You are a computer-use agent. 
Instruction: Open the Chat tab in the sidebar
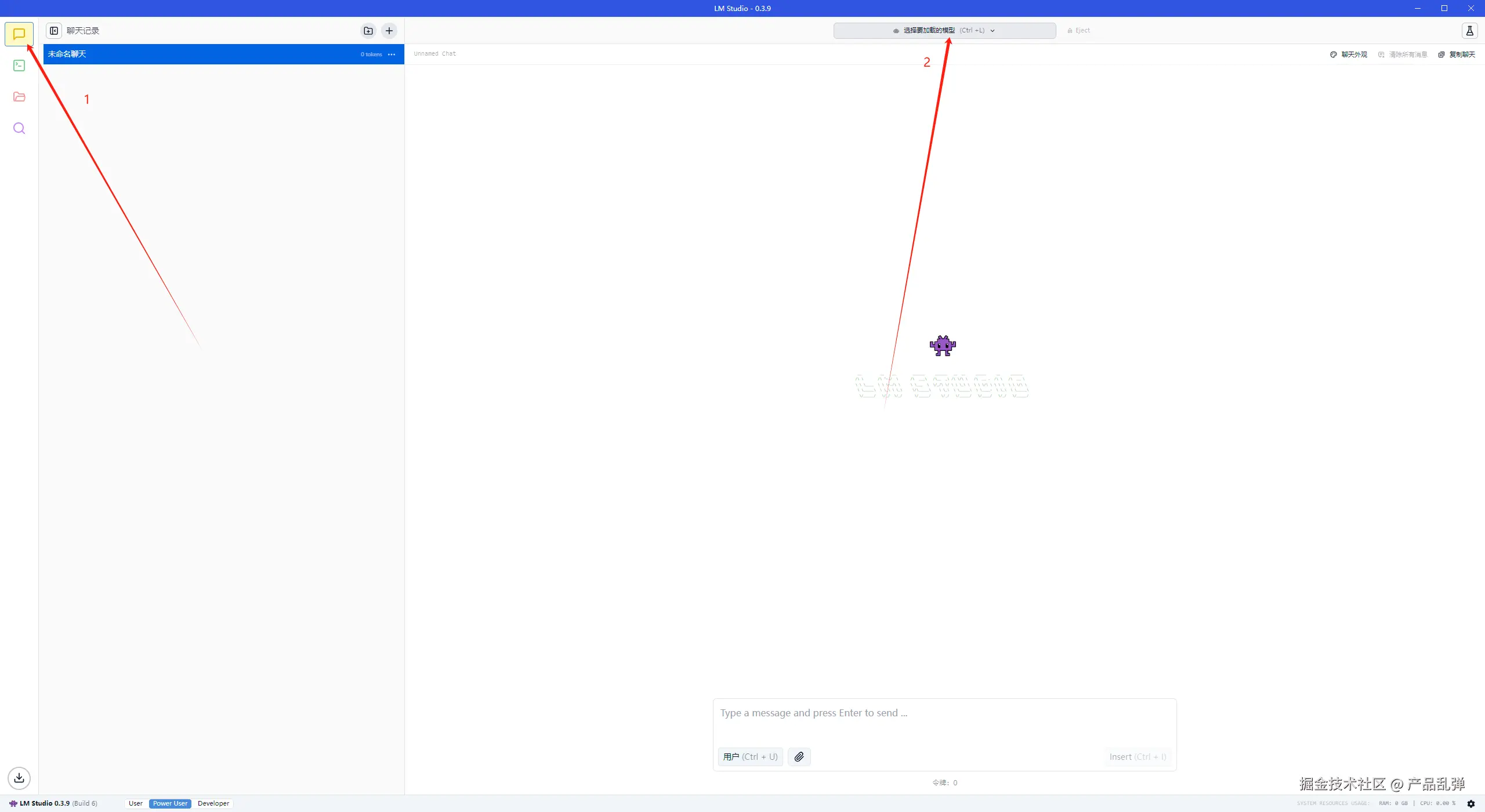point(19,34)
